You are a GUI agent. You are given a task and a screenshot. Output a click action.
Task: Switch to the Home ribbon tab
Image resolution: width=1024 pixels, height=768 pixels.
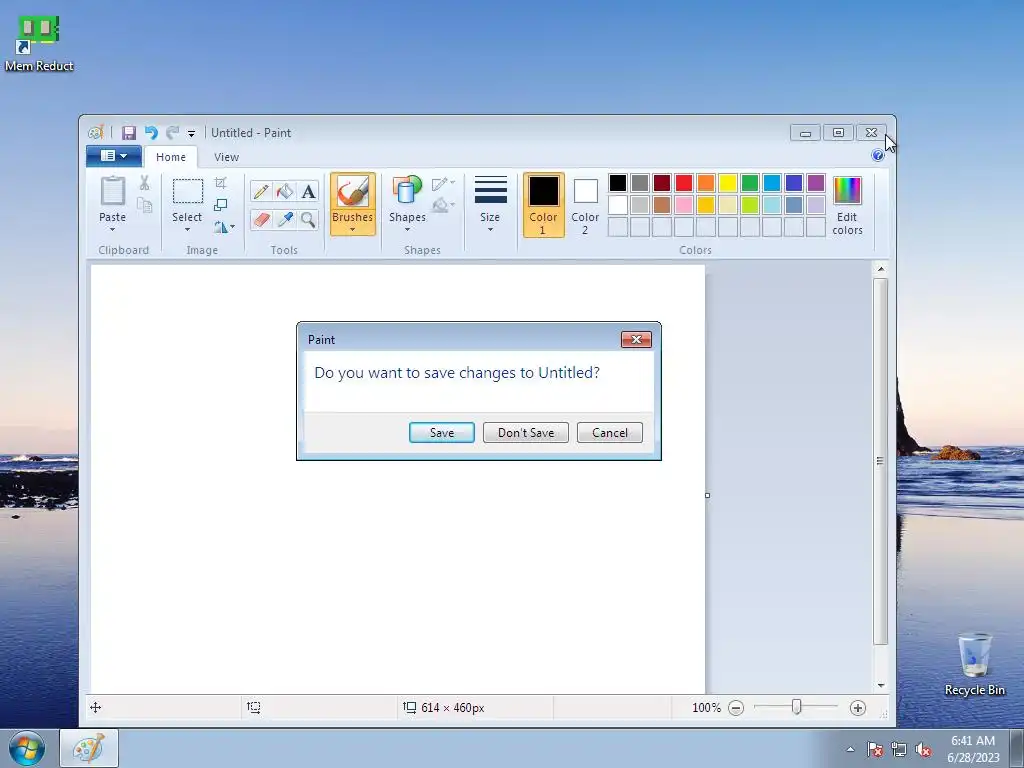coord(171,157)
